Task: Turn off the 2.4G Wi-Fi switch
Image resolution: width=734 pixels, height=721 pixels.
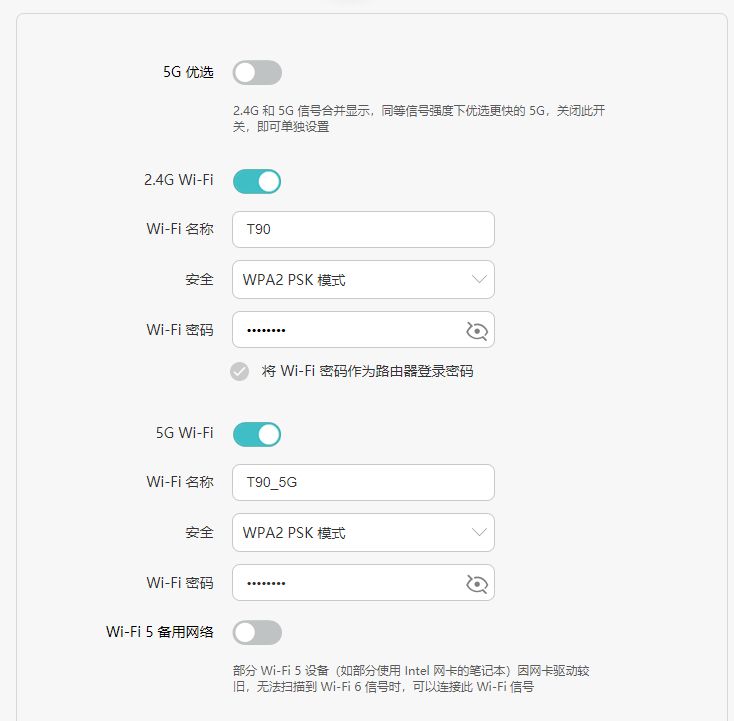Action: (x=257, y=181)
